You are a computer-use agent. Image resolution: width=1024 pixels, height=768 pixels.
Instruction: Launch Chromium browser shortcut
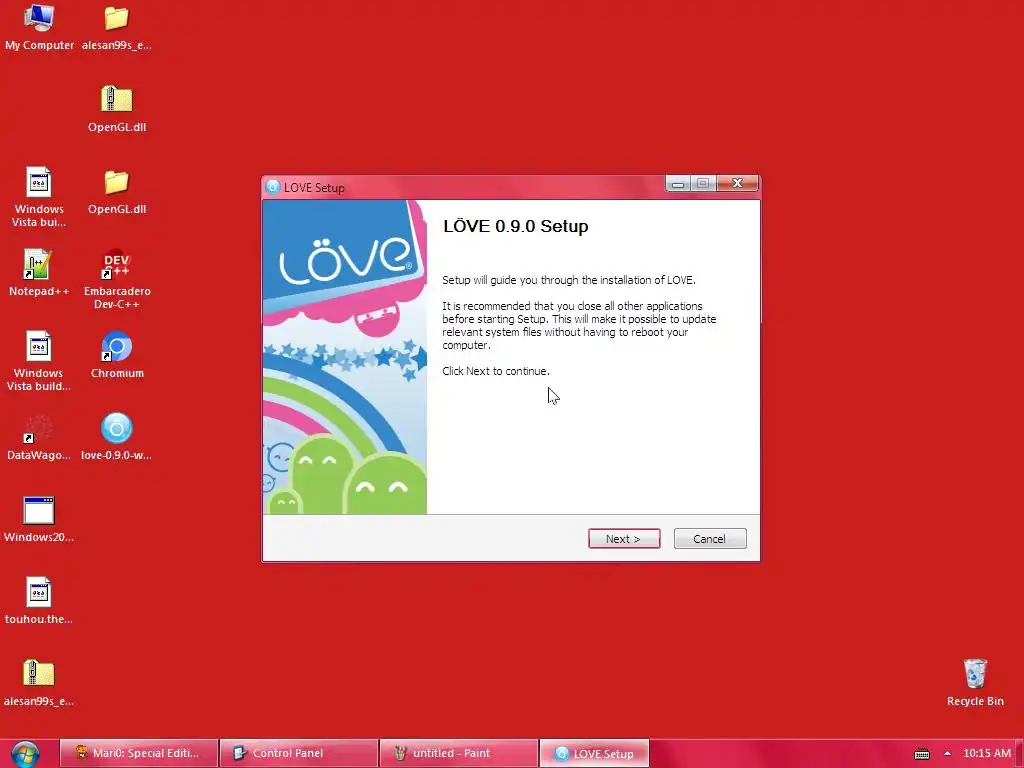click(117, 355)
